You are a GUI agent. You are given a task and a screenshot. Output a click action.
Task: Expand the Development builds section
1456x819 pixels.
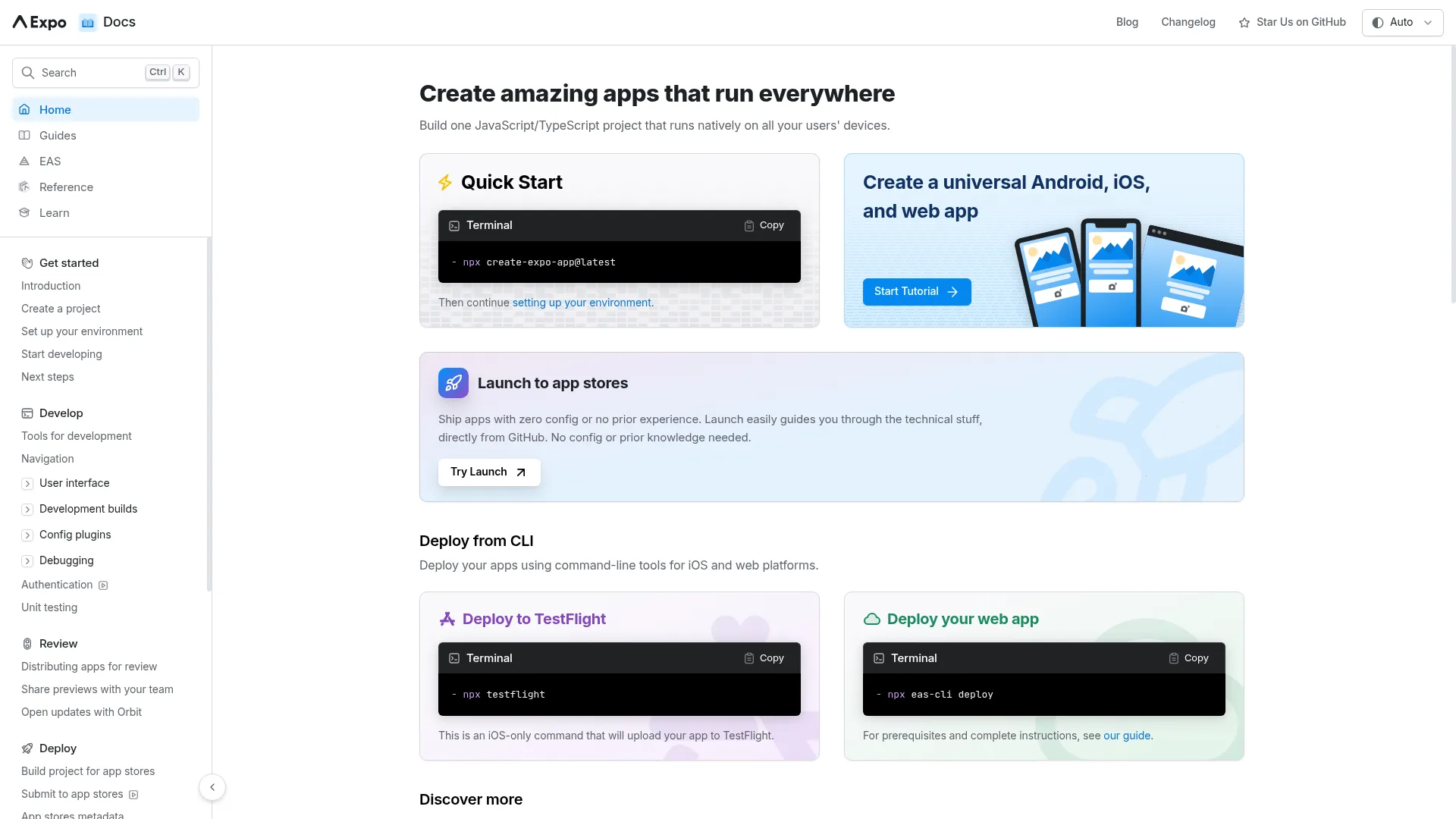27,510
